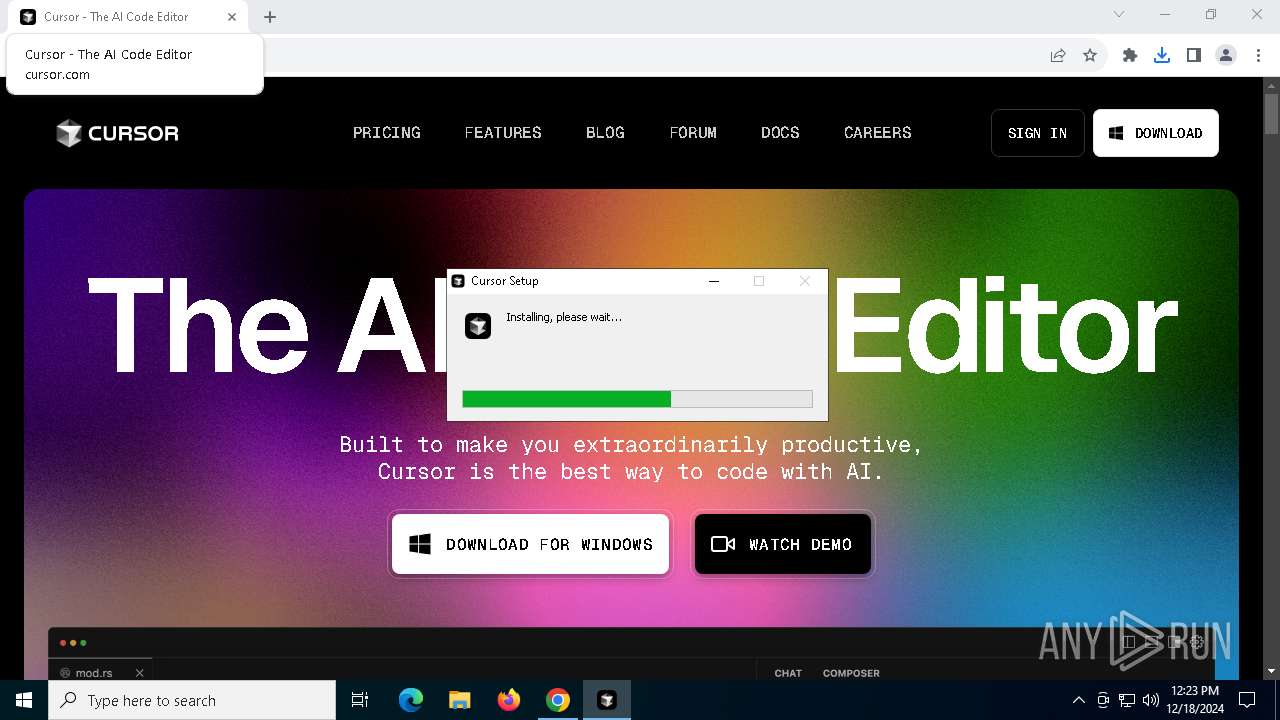Go to the Blog page
Viewport: 1280px width, 720px height.
pyautogui.click(x=605, y=132)
